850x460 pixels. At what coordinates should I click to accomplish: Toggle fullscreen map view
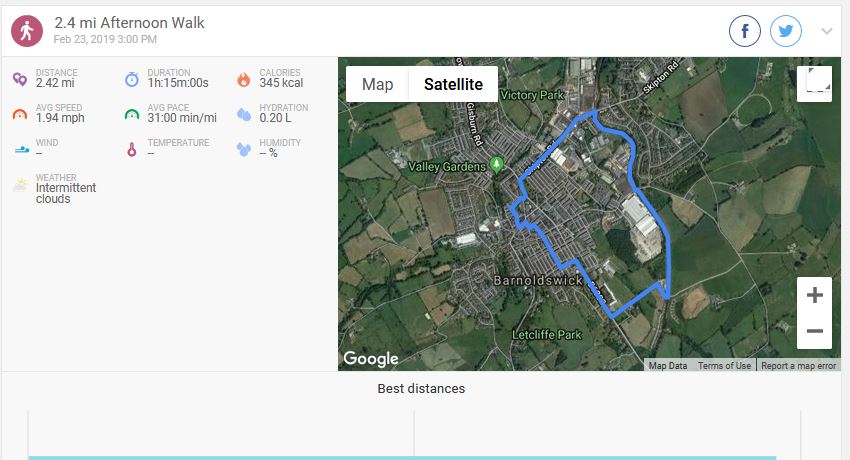[815, 84]
